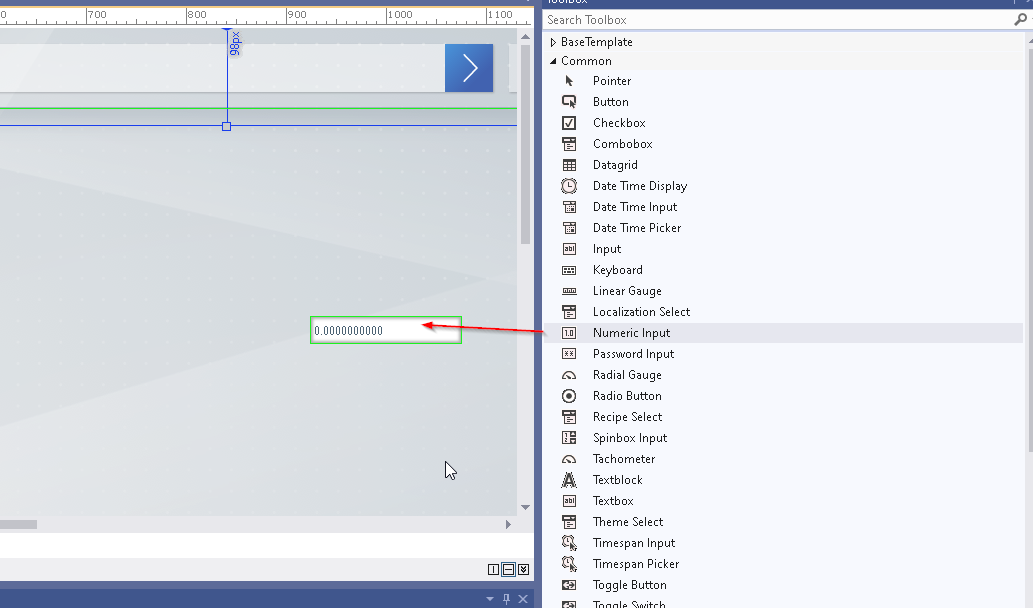Select the Combobox control icon
This screenshot has height=608, width=1033.
click(569, 144)
